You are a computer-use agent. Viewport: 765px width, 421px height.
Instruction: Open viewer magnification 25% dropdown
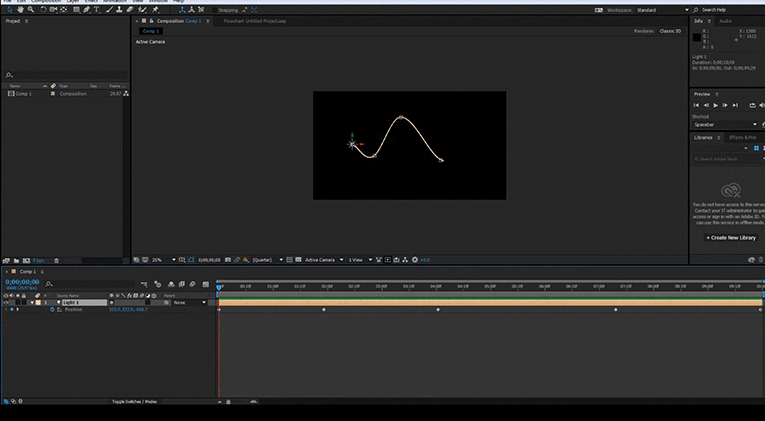(x=164, y=260)
